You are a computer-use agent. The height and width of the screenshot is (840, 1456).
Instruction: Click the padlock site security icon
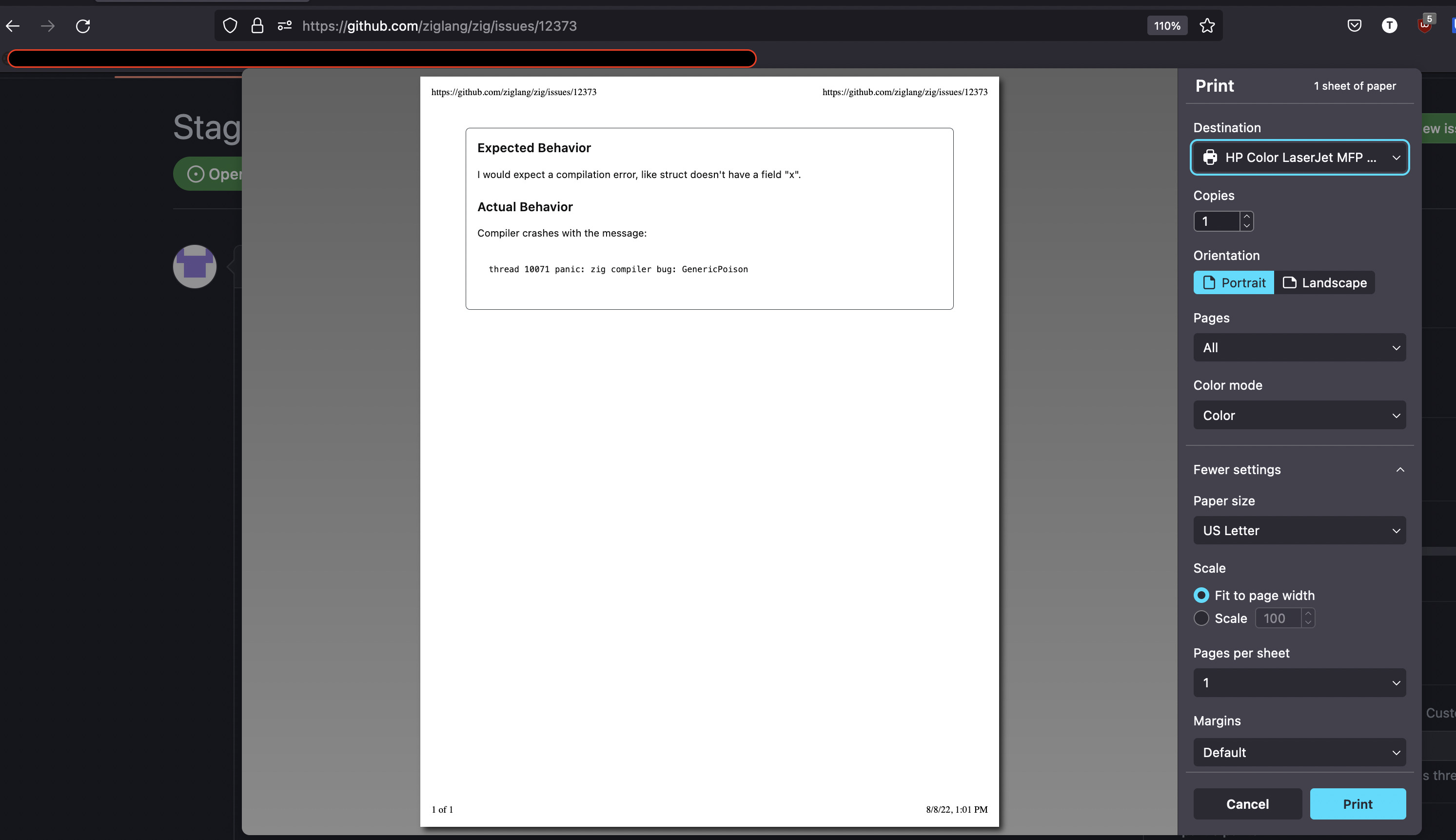point(257,26)
